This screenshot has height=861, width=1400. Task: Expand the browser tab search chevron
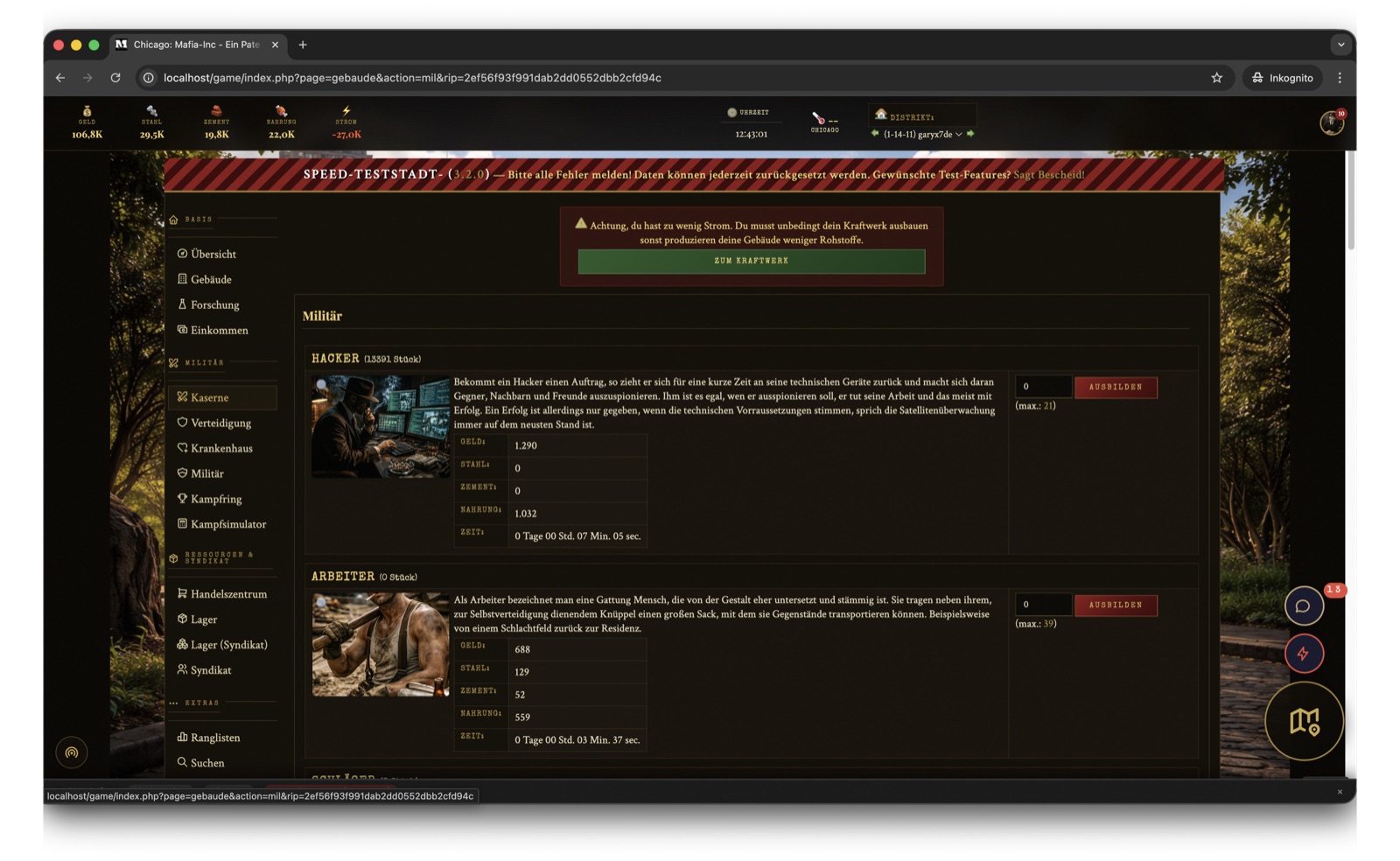click(x=1340, y=45)
